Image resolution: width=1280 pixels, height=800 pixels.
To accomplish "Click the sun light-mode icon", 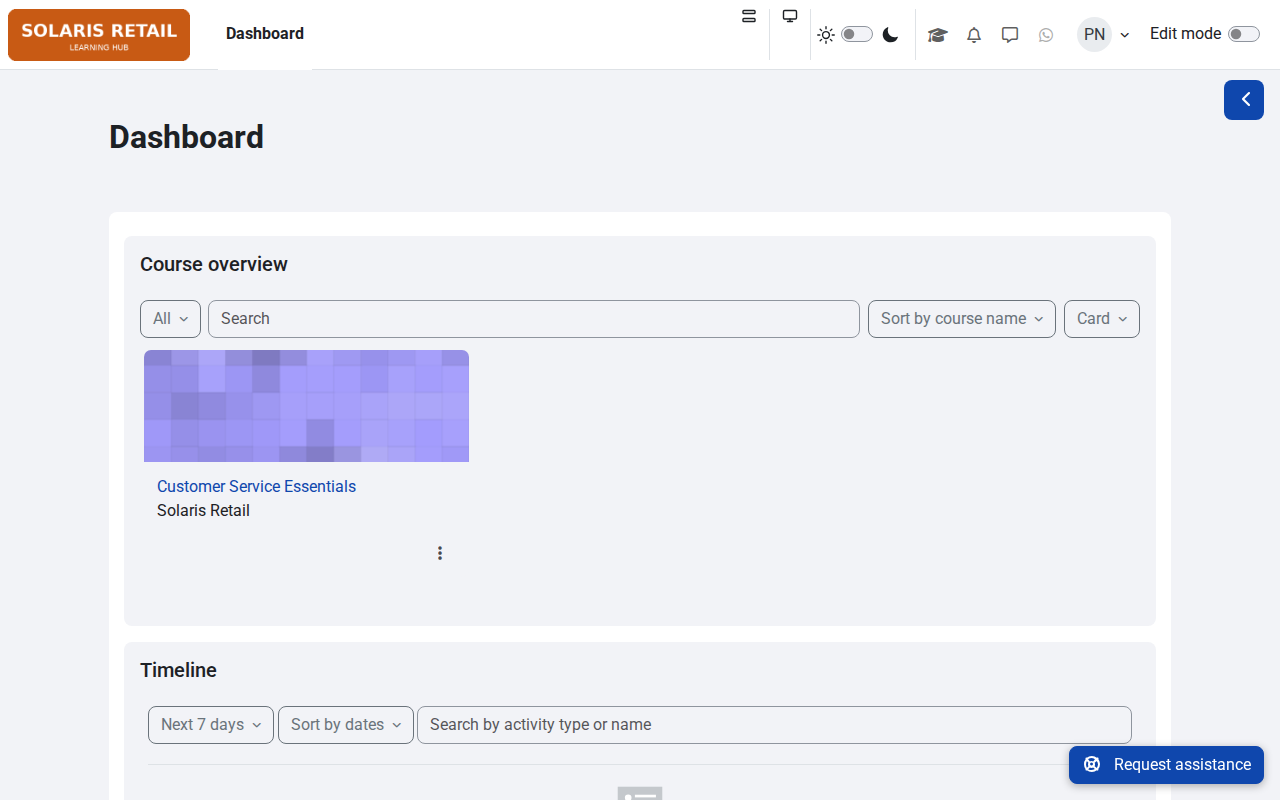I will tap(826, 35).
